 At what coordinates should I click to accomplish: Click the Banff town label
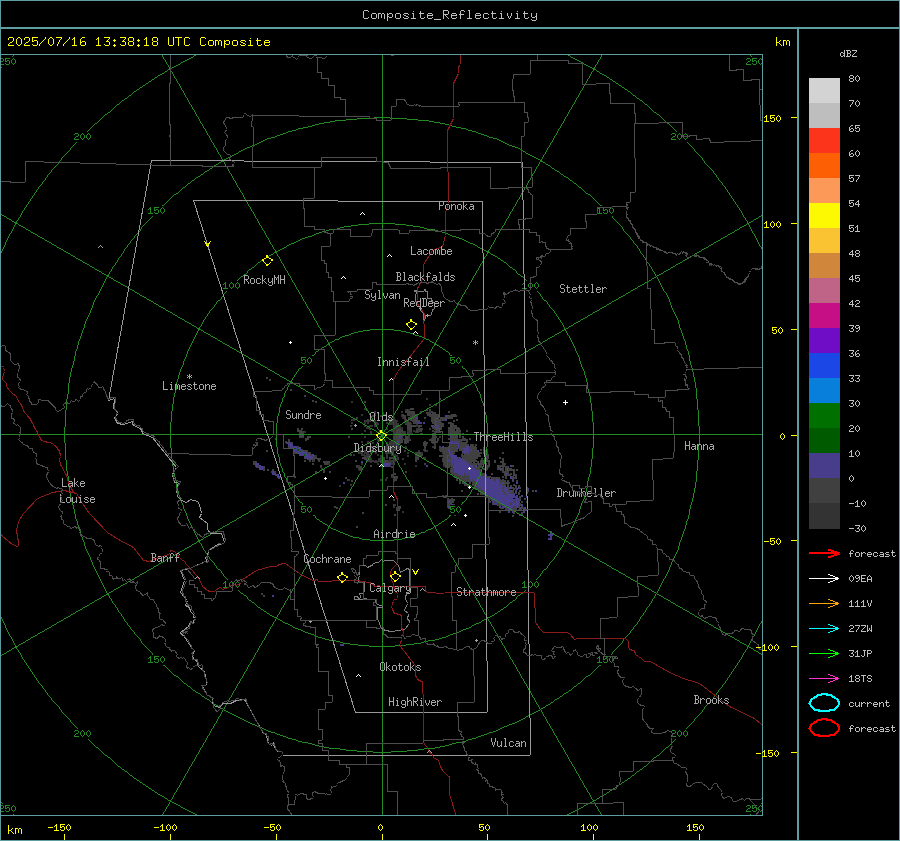(x=165, y=557)
